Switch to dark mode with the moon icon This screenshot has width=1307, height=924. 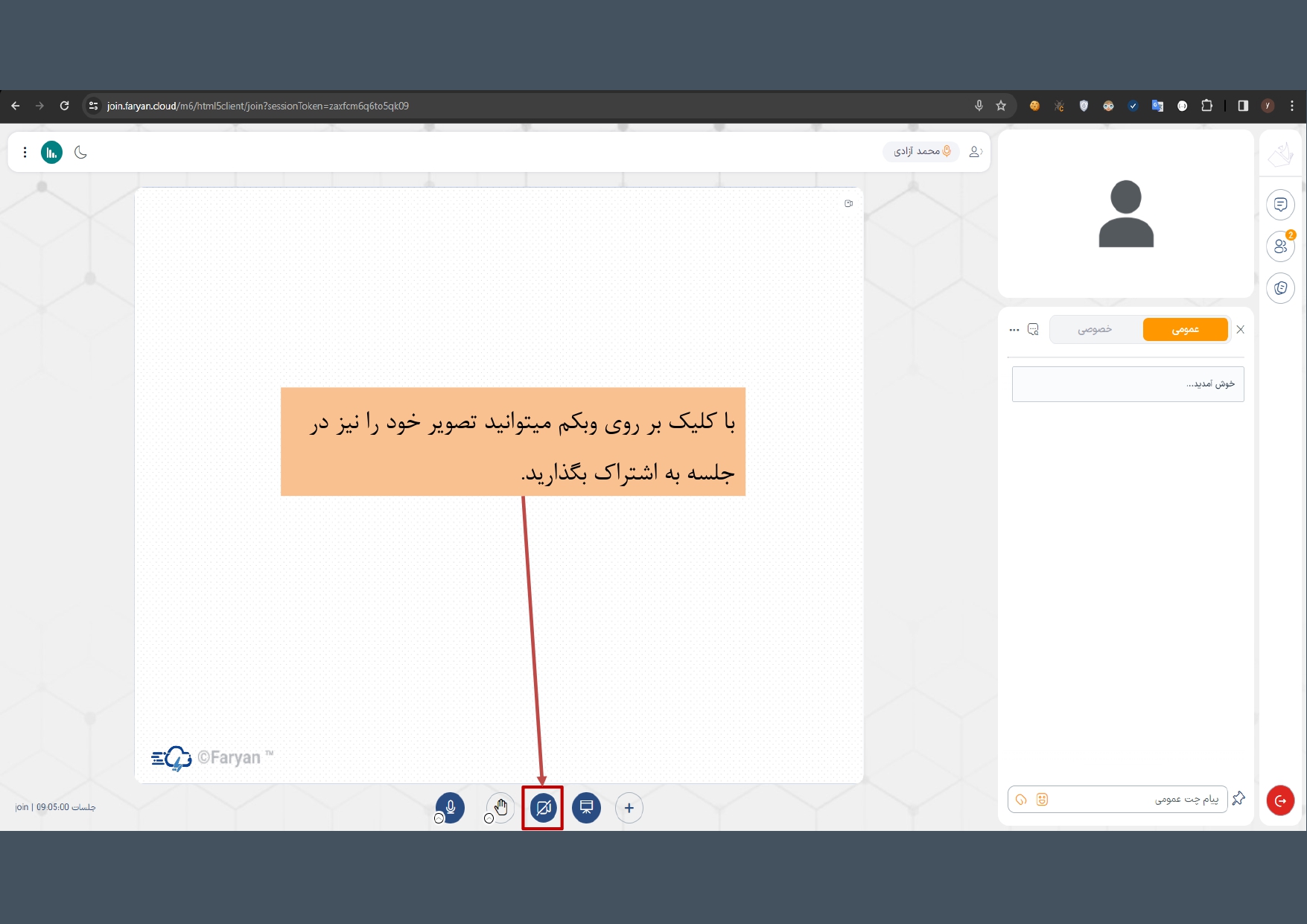pyautogui.click(x=81, y=153)
